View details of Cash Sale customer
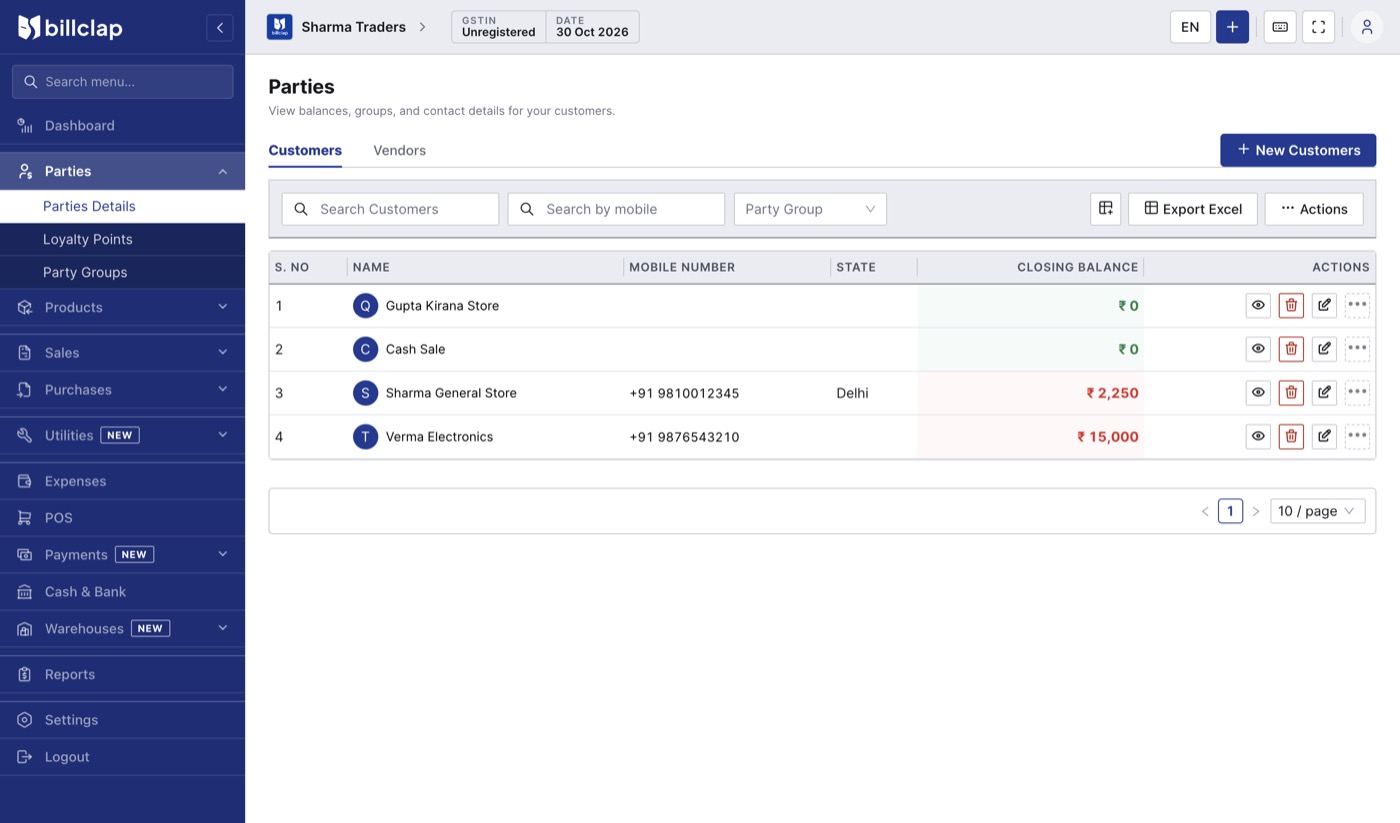Viewport: 1400px width, 823px height. (x=1258, y=349)
